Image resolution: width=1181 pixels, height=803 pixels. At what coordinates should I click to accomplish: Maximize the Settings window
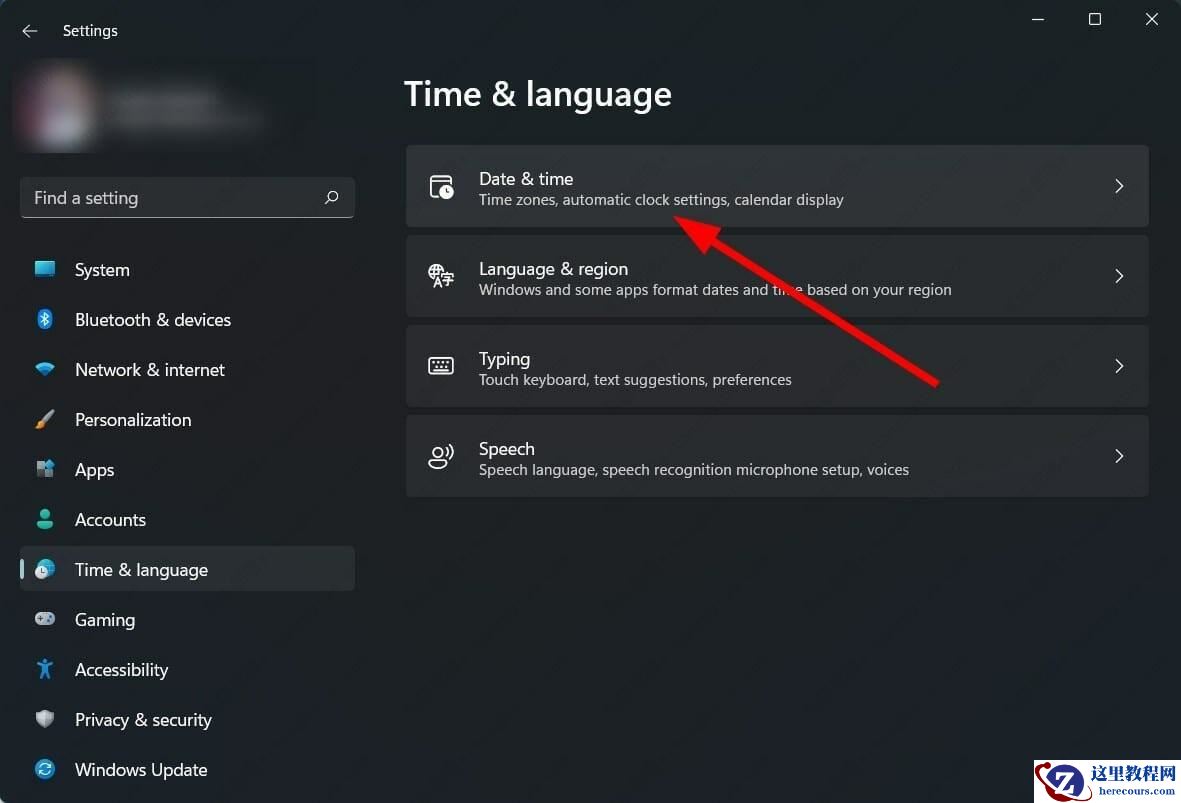click(x=1095, y=20)
